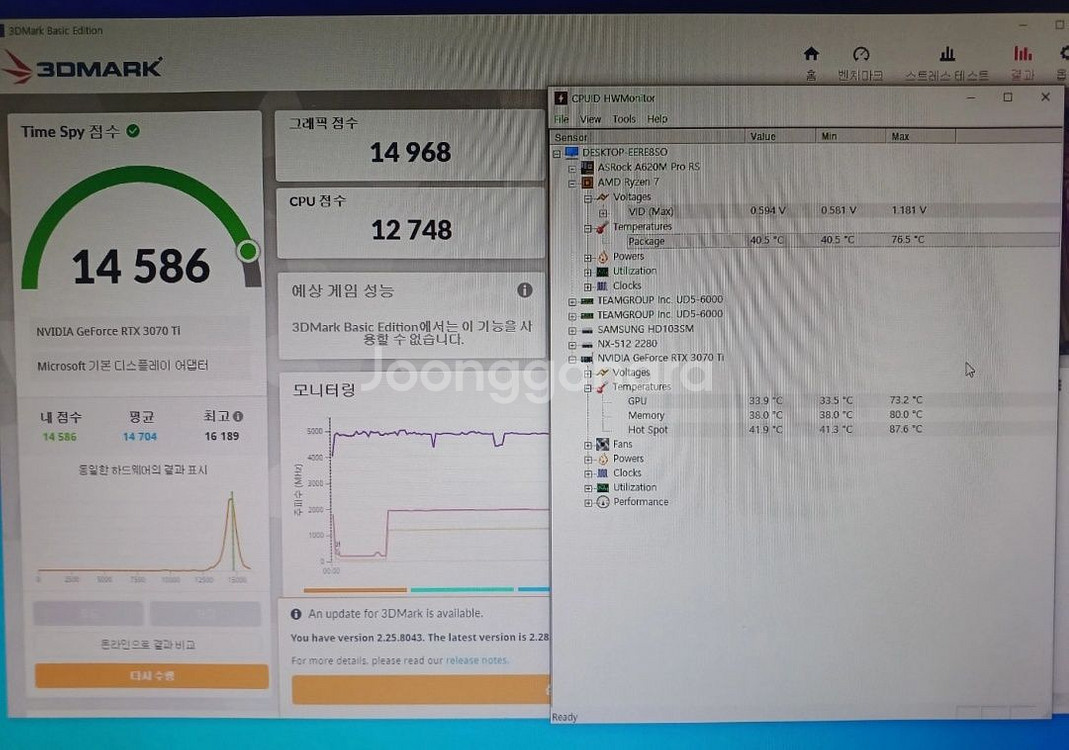Image resolution: width=1069 pixels, height=750 pixels.
Task: Click the 3DMARK logo
Action: [82, 68]
